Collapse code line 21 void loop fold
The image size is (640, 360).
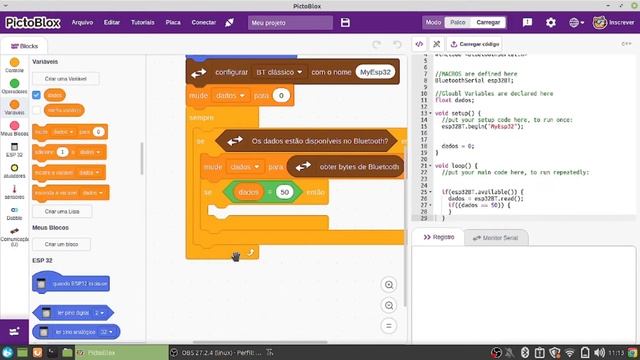(x=430, y=166)
